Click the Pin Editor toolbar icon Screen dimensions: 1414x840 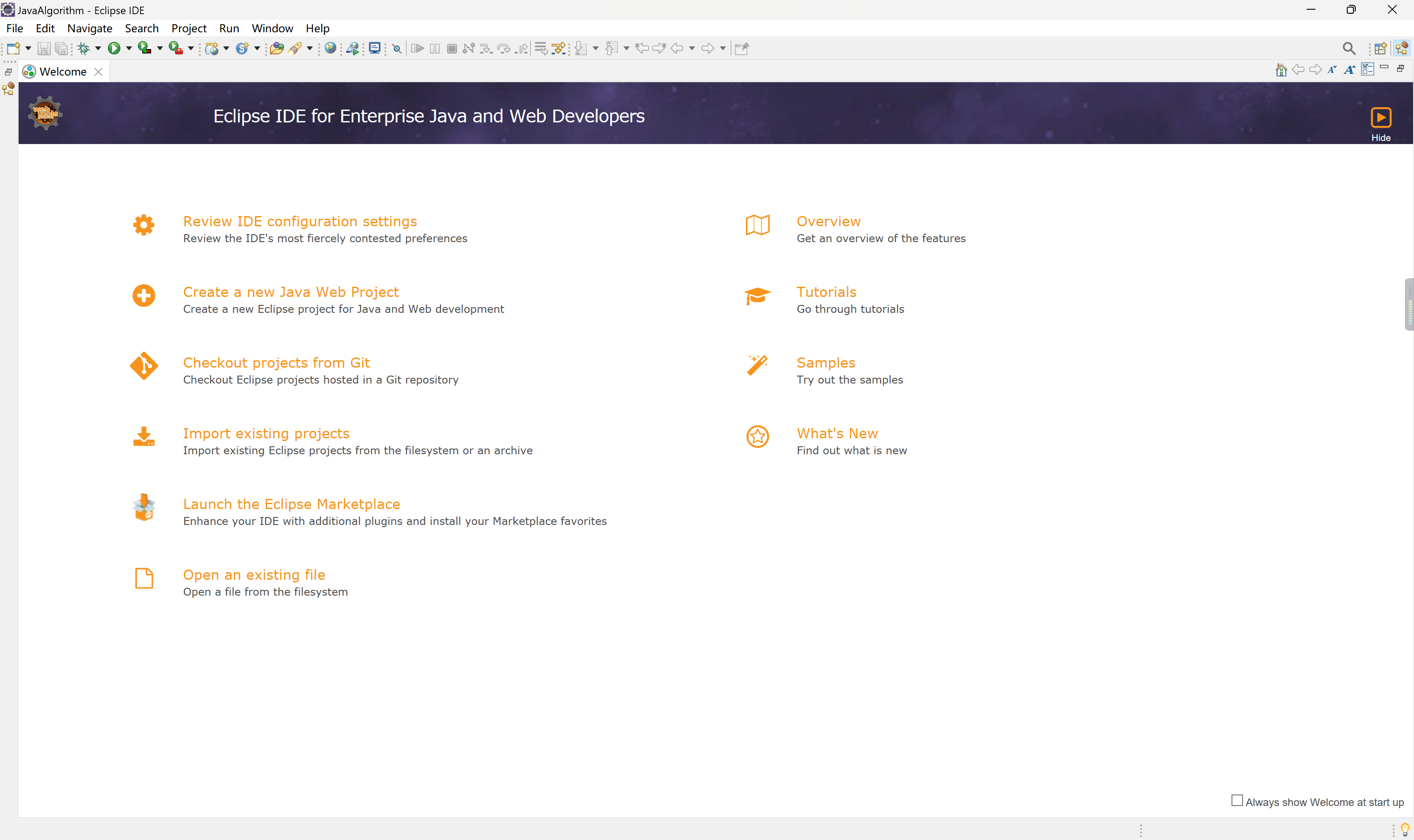pyautogui.click(x=741, y=49)
